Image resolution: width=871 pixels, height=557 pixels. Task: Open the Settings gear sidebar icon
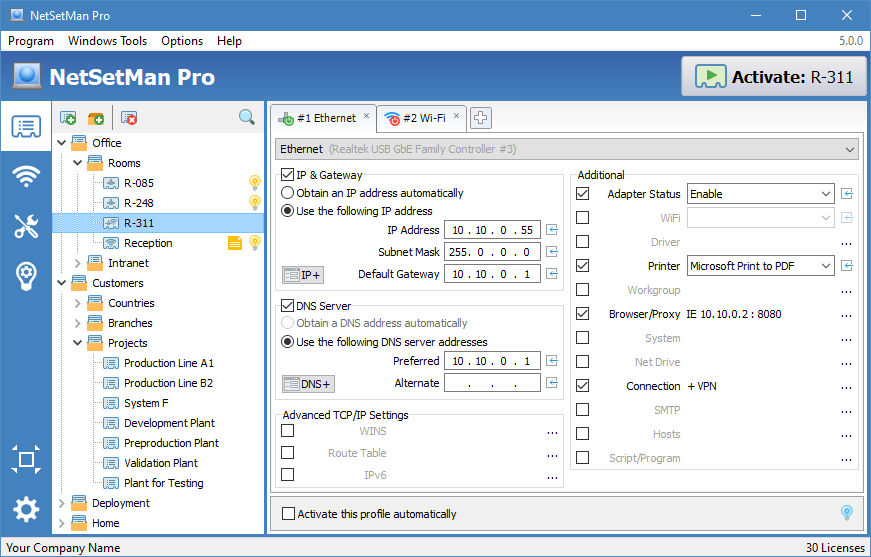[26, 509]
